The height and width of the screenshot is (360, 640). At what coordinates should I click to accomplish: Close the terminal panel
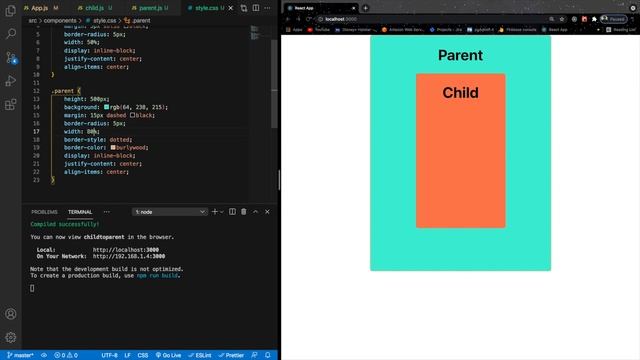pyautogui.click(x=267, y=211)
